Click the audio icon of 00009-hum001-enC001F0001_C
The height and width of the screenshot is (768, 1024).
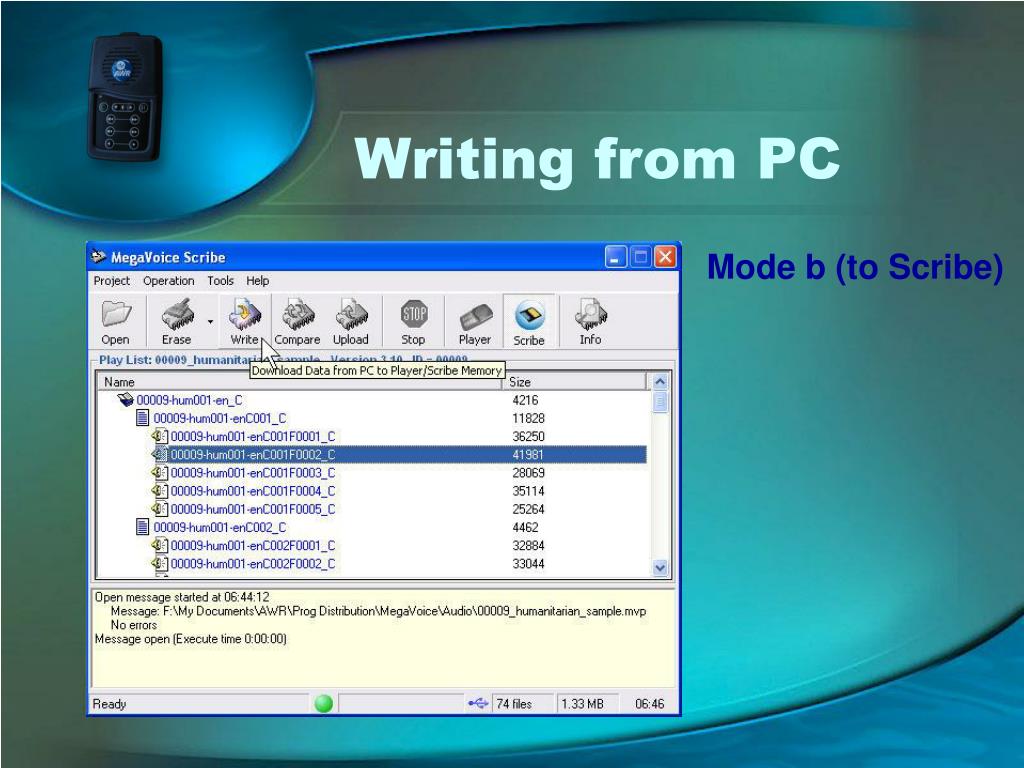(x=159, y=436)
